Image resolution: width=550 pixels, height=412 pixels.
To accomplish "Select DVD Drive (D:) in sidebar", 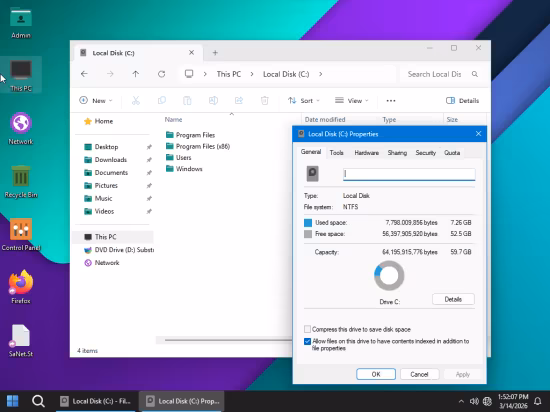I will point(119,250).
